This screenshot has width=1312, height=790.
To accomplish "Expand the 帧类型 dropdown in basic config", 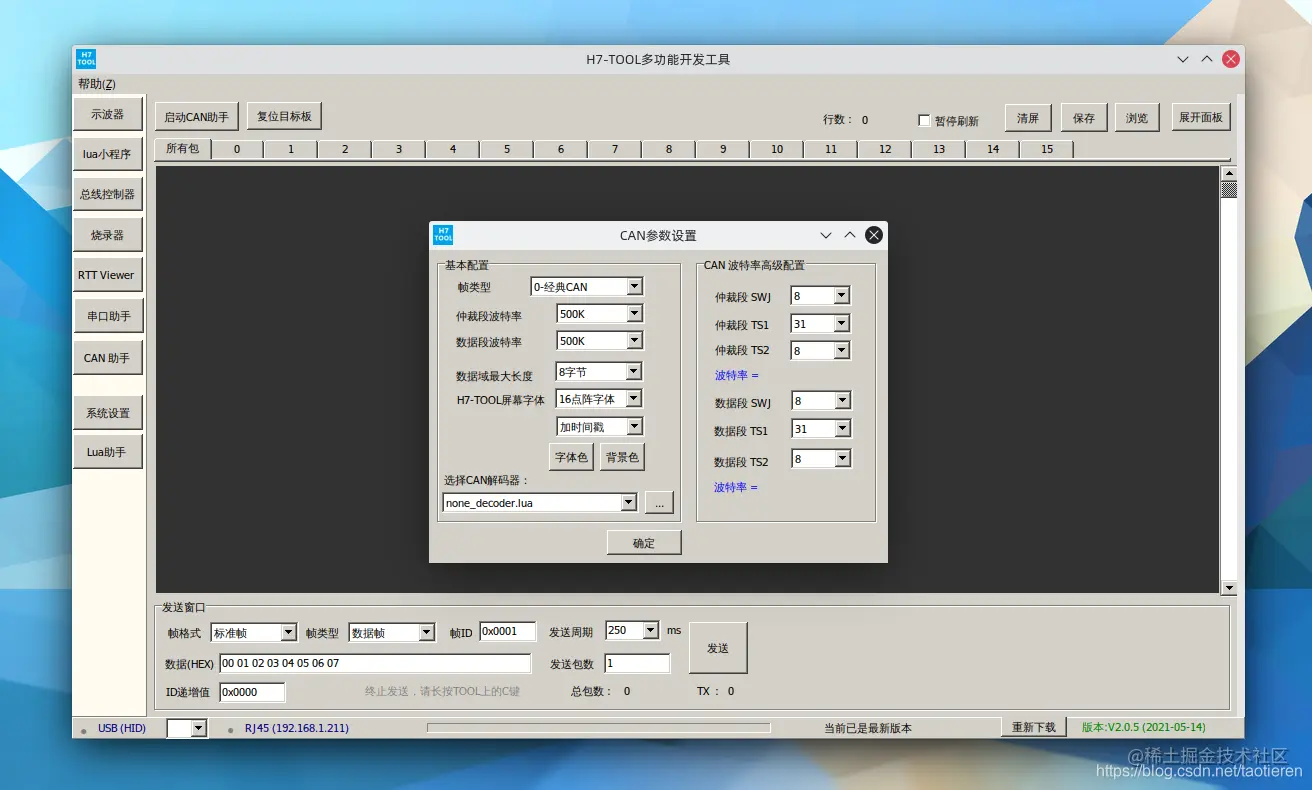I will point(634,287).
